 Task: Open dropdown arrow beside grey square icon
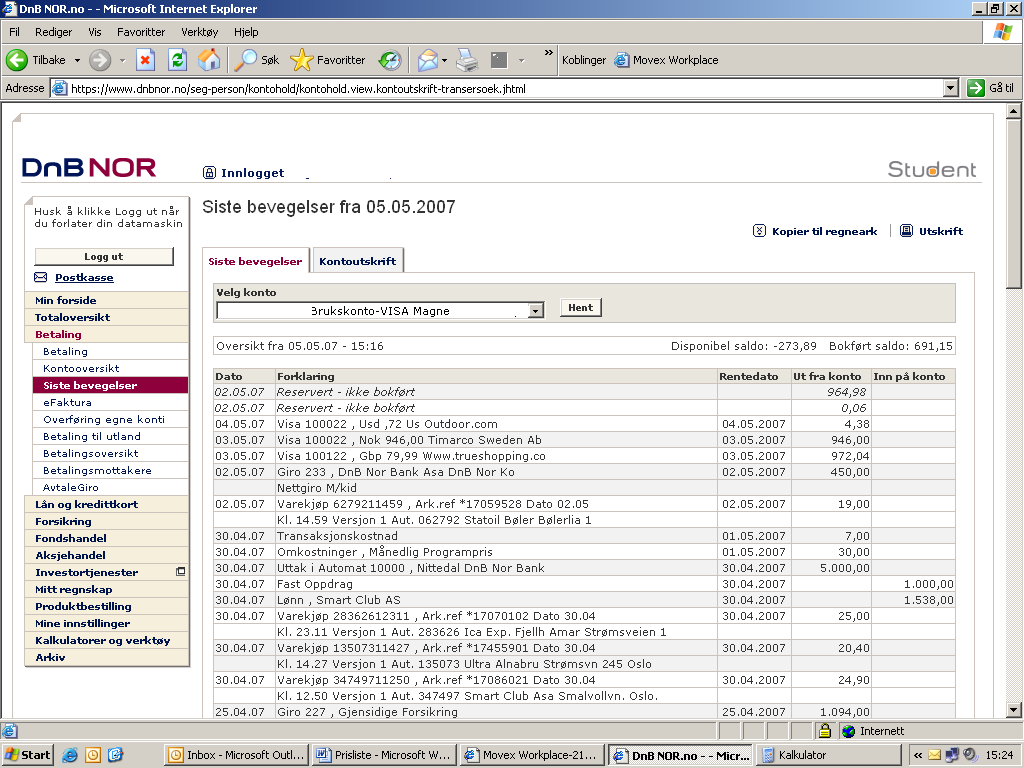521,61
